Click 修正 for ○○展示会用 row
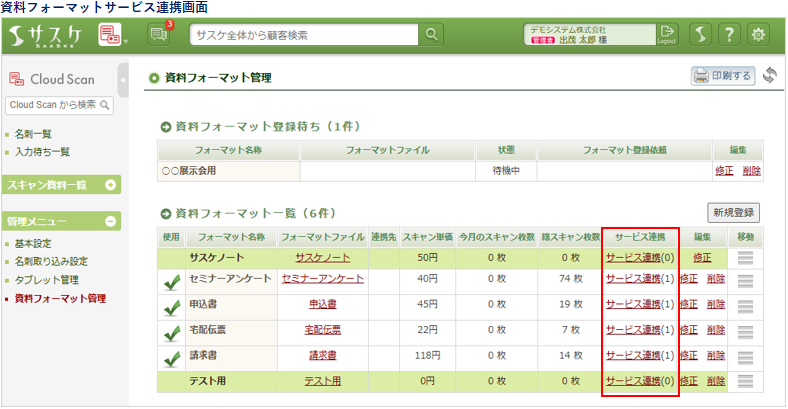 tap(724, 171)
